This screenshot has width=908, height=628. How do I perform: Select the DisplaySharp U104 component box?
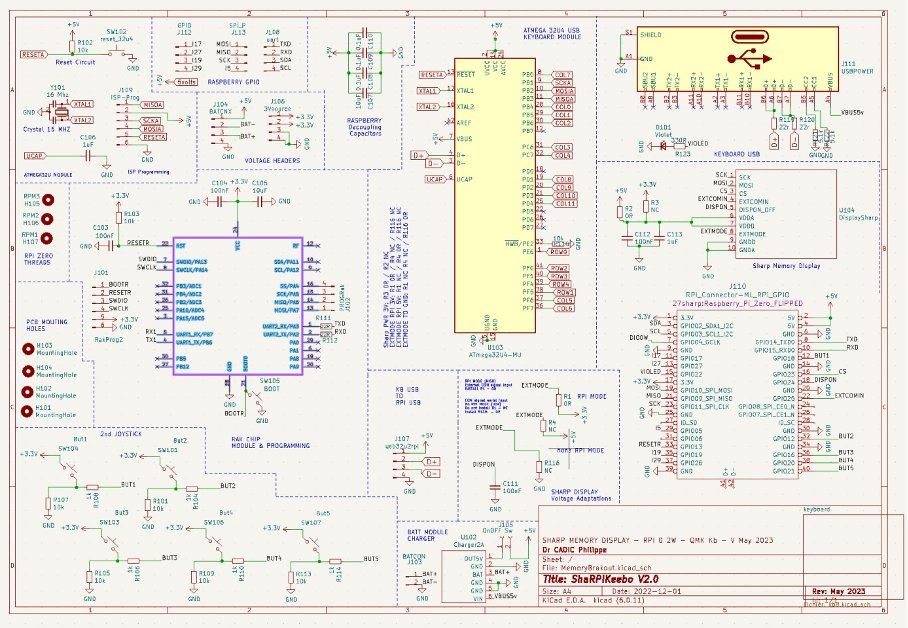tap(785, 214)
